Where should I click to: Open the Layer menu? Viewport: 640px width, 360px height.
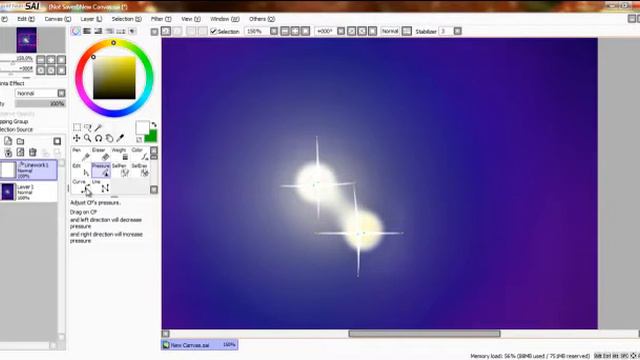point(91,19)
